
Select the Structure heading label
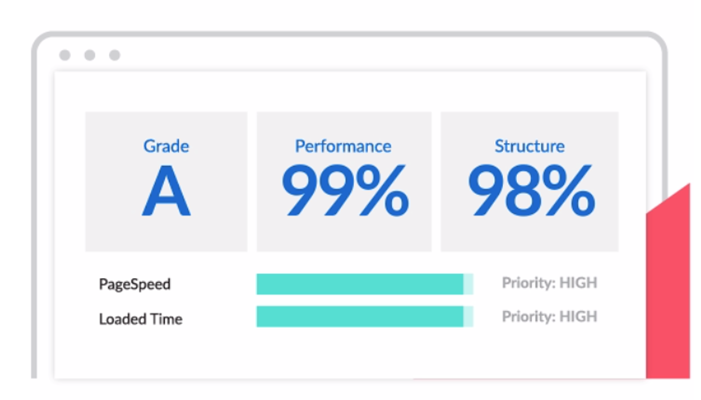(x=530, y=146)
